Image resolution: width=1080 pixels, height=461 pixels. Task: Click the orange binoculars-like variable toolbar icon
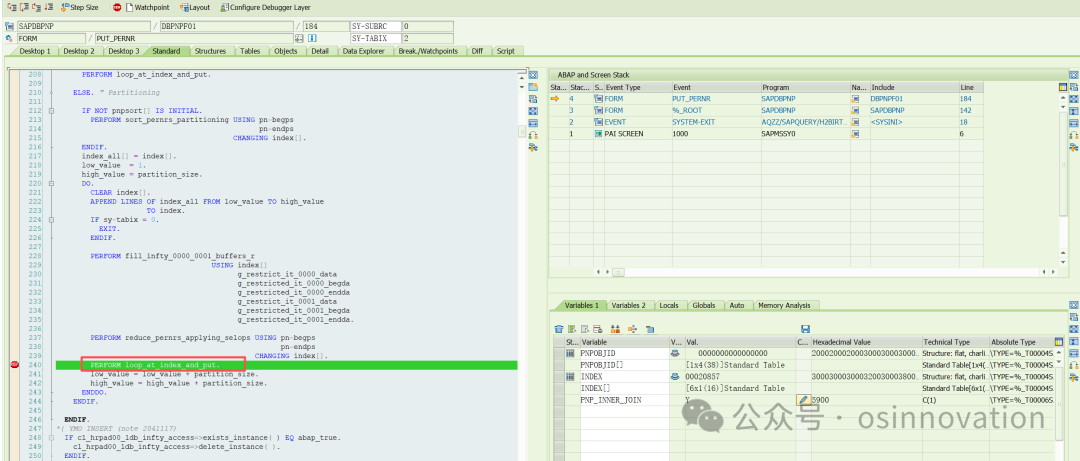pos(615,329)
